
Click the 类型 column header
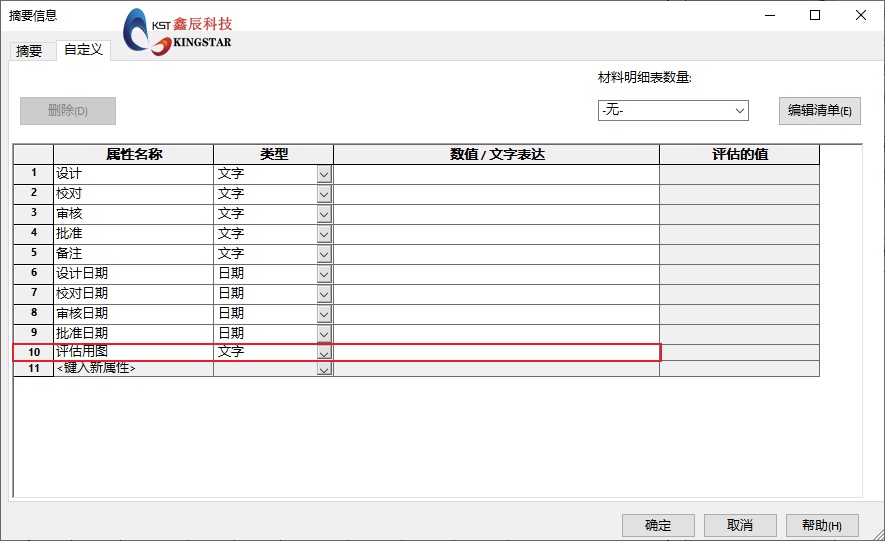coord(274,154)
